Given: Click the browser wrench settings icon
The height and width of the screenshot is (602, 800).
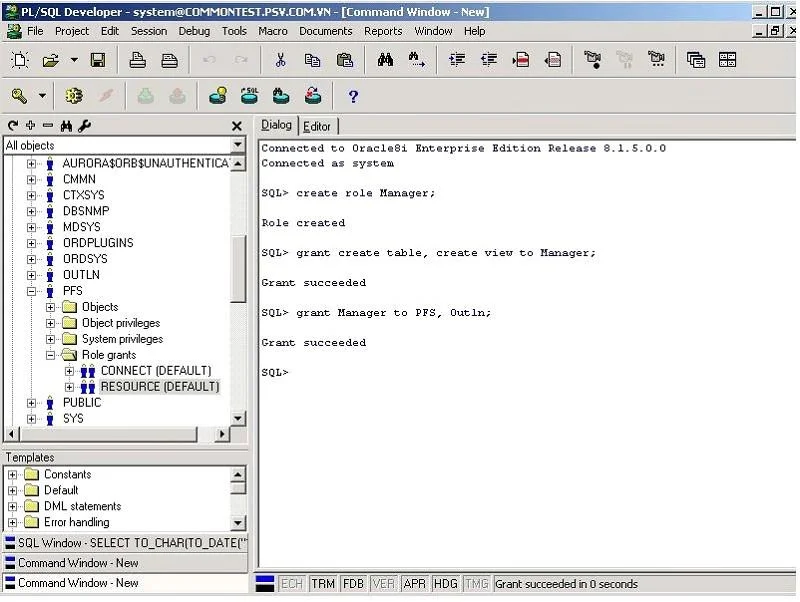Looking at the screenshot, I should [85, 126].
